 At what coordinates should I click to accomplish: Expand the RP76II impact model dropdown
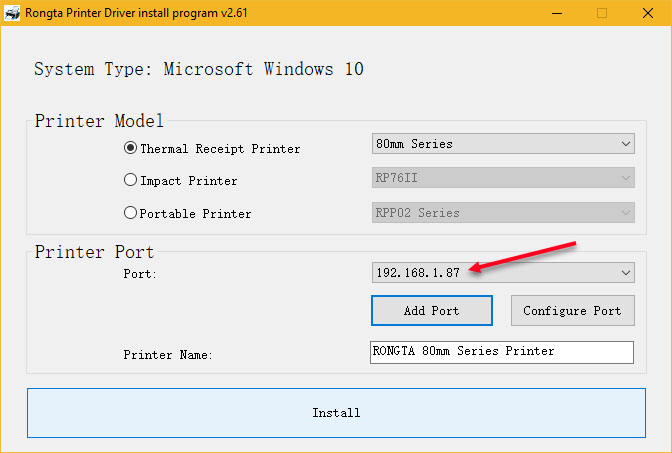502,178
